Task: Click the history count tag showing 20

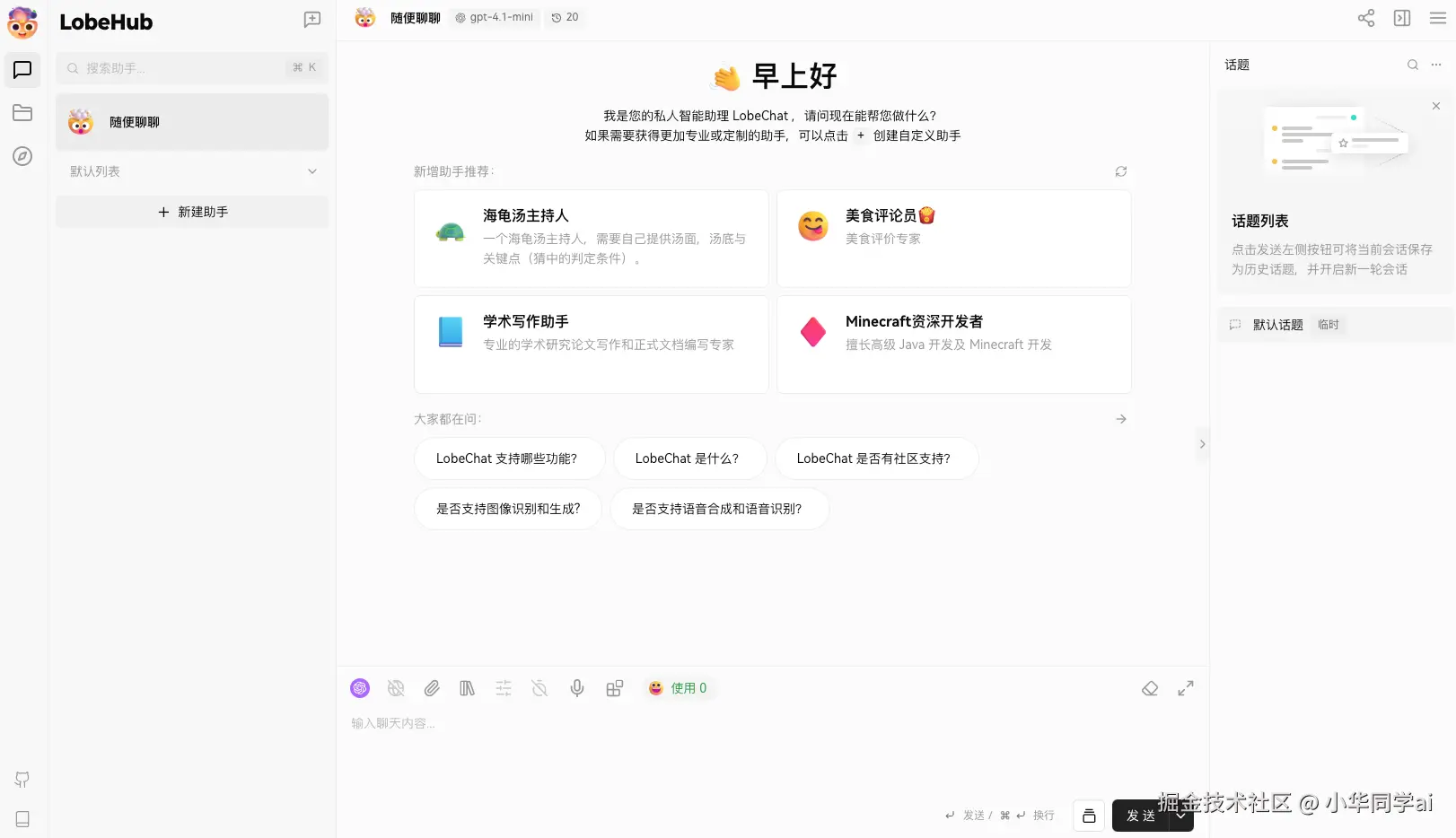Action: pyautogui.click(x=566, y=18)
